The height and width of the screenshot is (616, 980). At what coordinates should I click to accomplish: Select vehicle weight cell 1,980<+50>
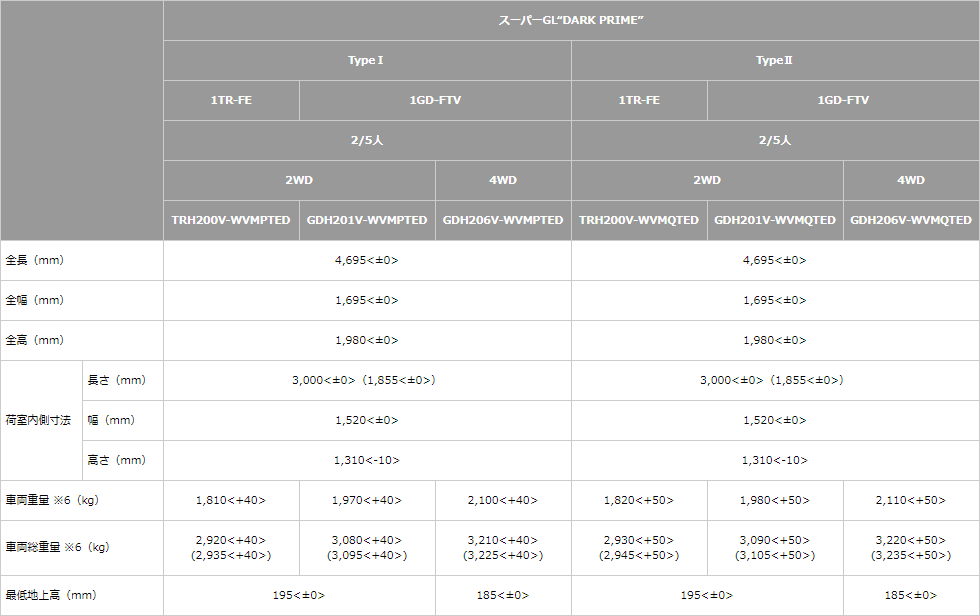click(775, 500)
